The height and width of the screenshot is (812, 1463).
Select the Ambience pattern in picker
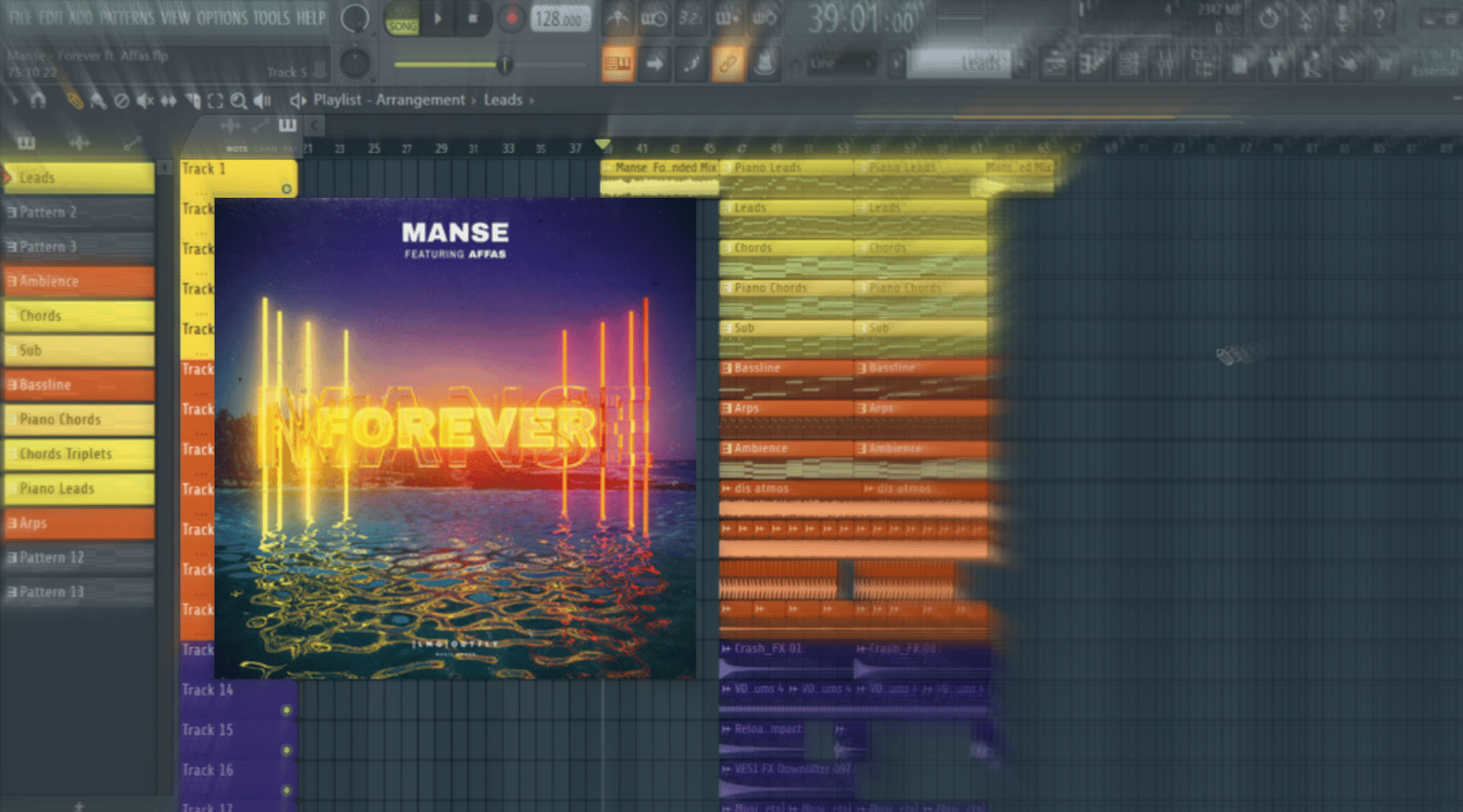[78, 282]
